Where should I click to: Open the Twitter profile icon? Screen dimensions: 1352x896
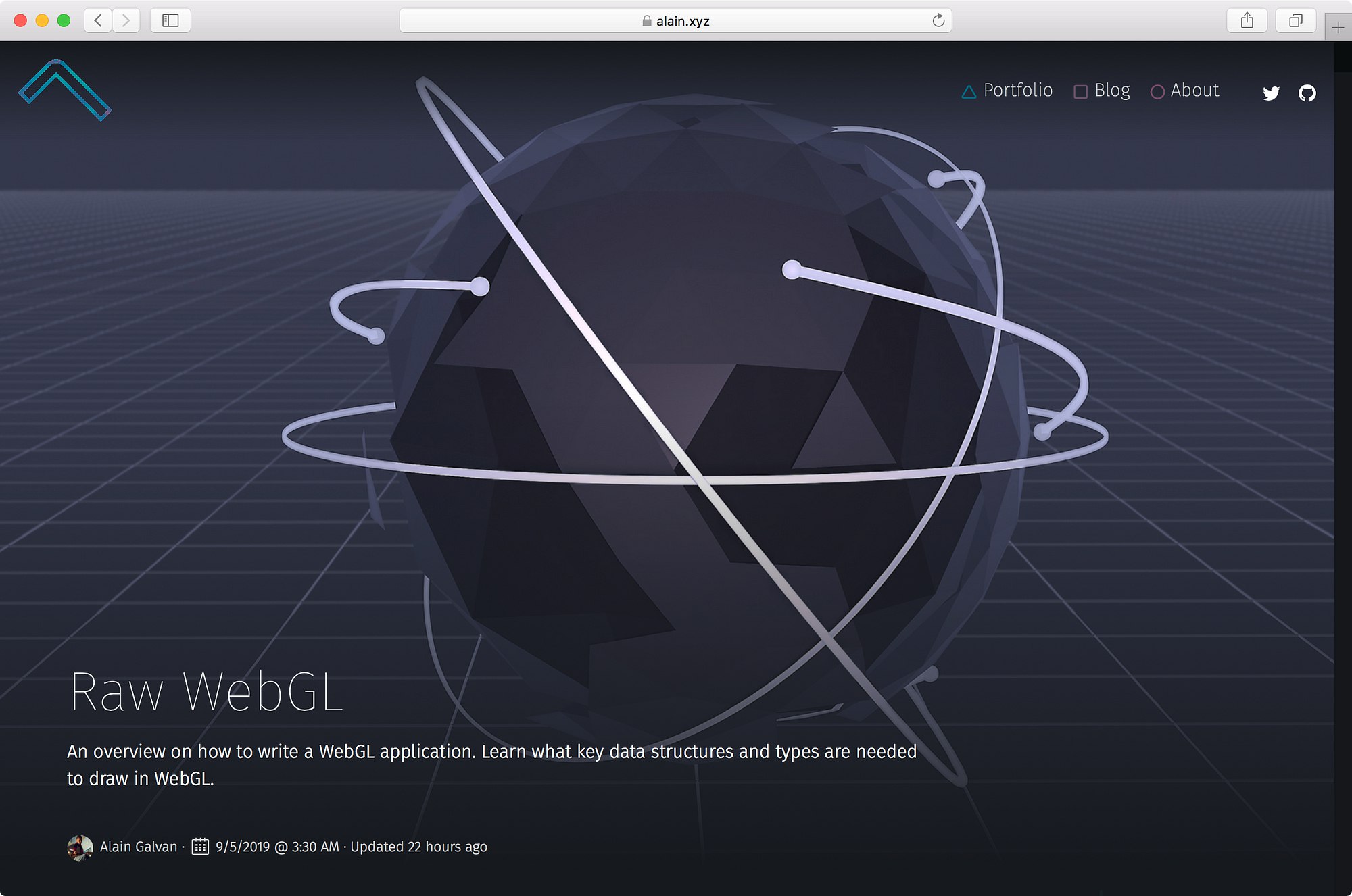point(1271,93)
